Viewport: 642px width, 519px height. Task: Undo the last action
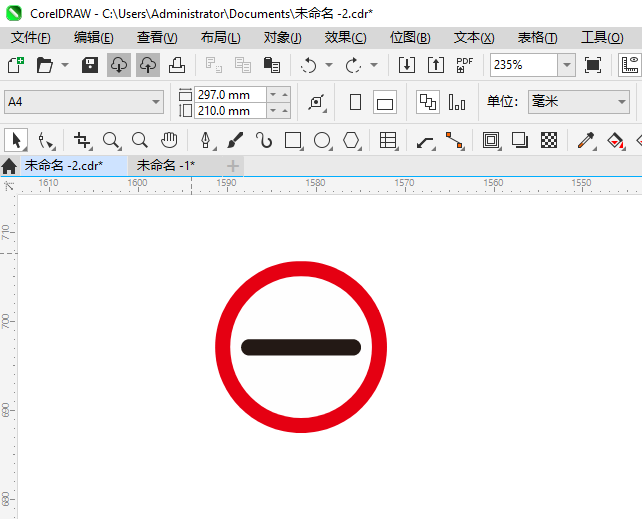[309, 65]
